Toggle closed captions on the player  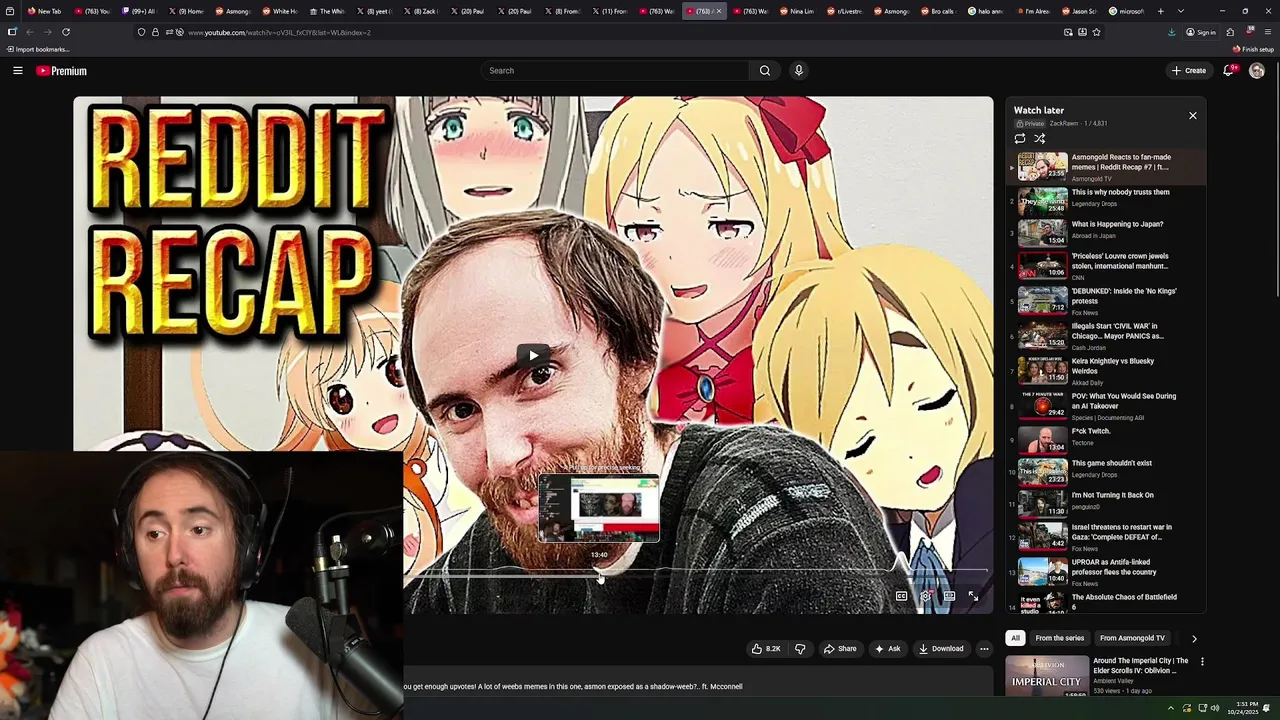coord(901,596)
